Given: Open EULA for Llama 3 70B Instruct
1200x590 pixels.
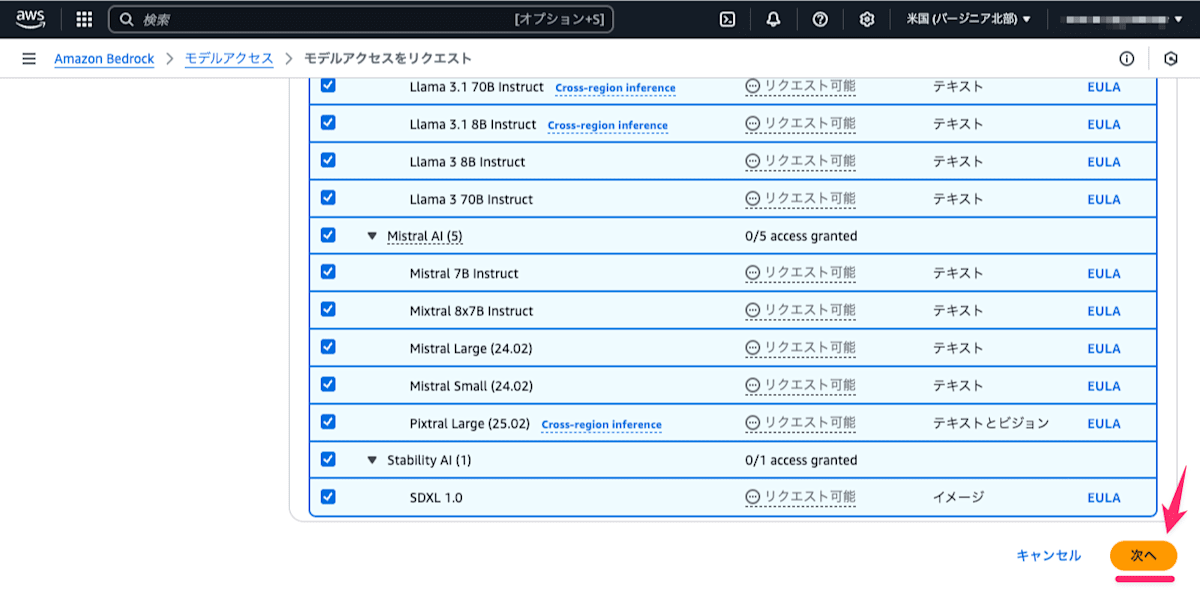Looking at the screenshot, I should coord(1104,199).
